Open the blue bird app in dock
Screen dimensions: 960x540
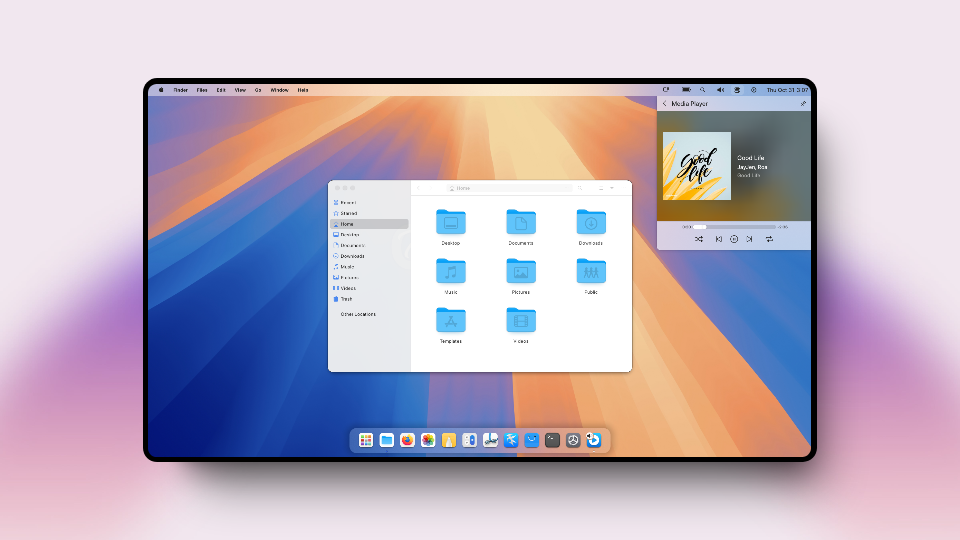(x=511, y=440)
